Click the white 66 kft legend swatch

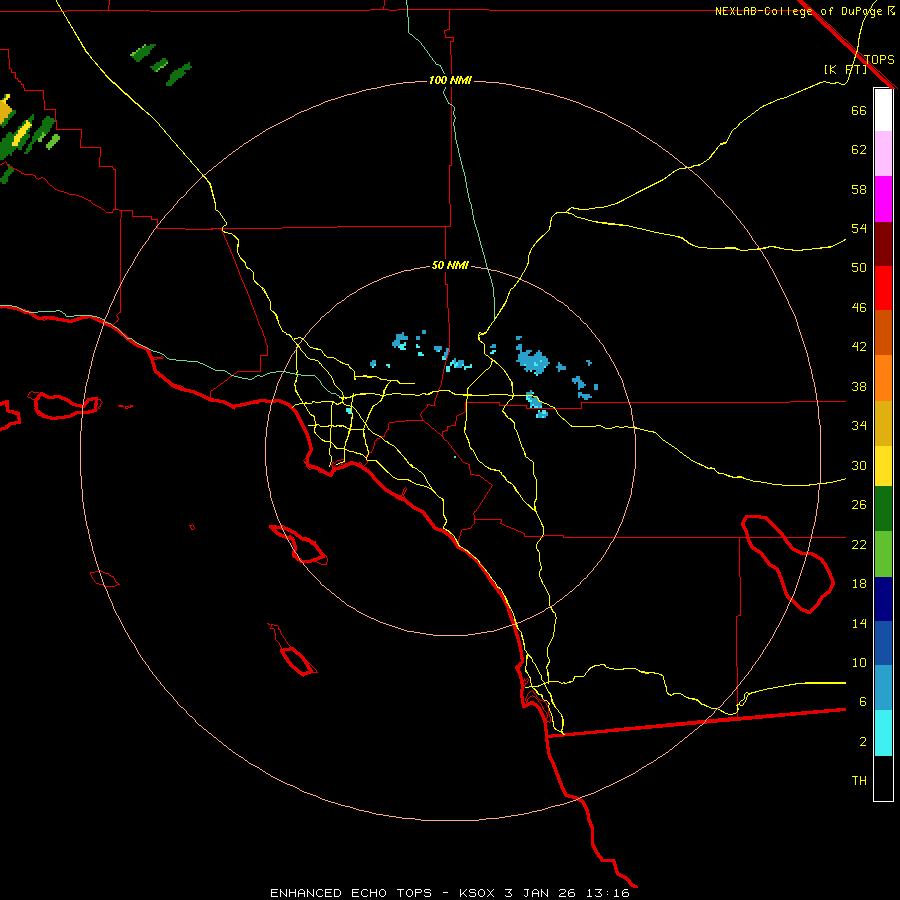883,110
